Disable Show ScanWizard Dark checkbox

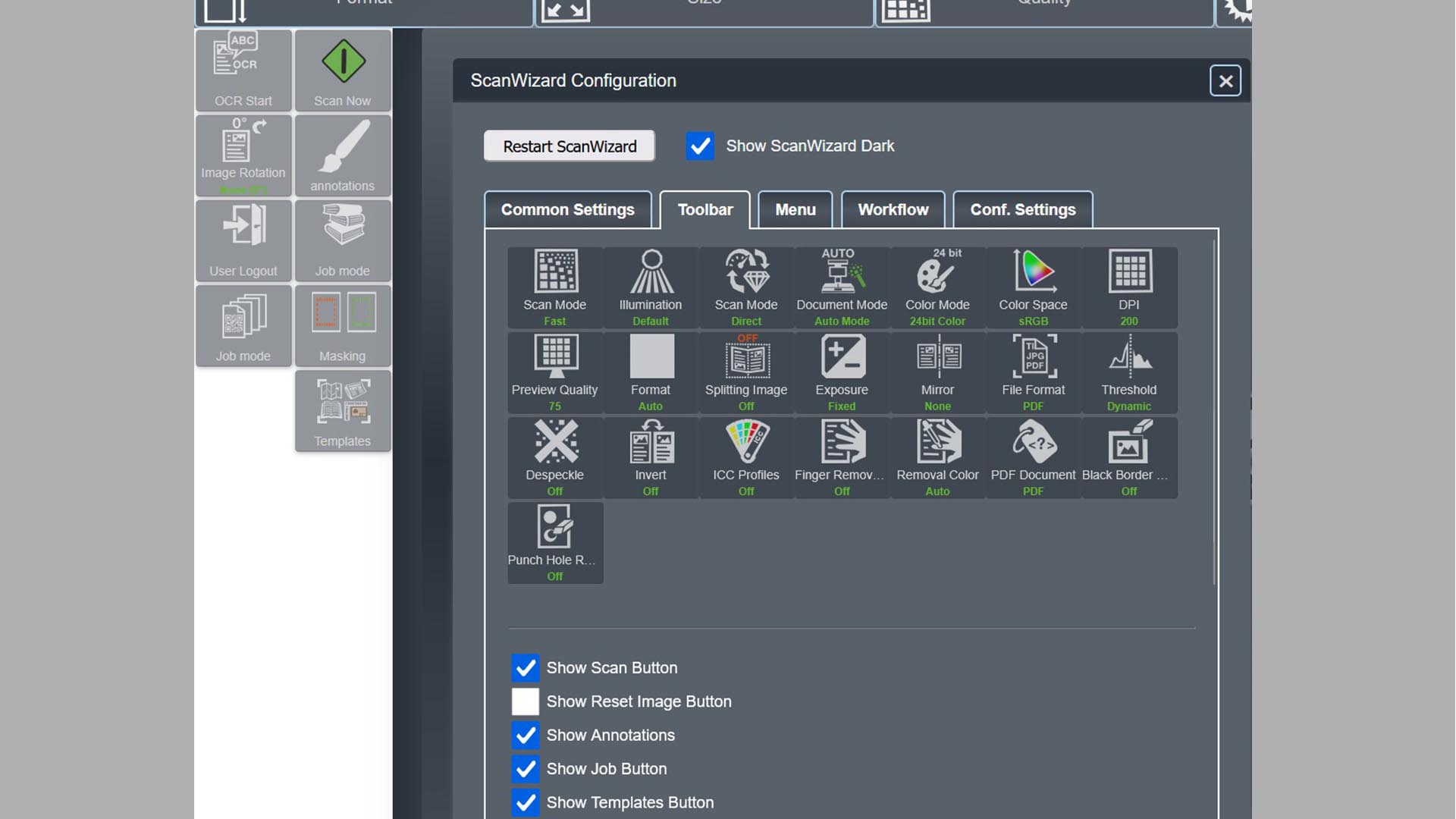click(699, 146)
